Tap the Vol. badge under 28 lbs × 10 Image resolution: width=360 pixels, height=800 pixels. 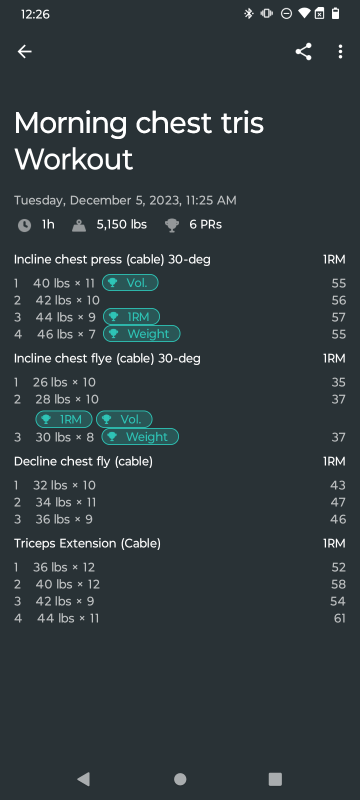point(124,419)
